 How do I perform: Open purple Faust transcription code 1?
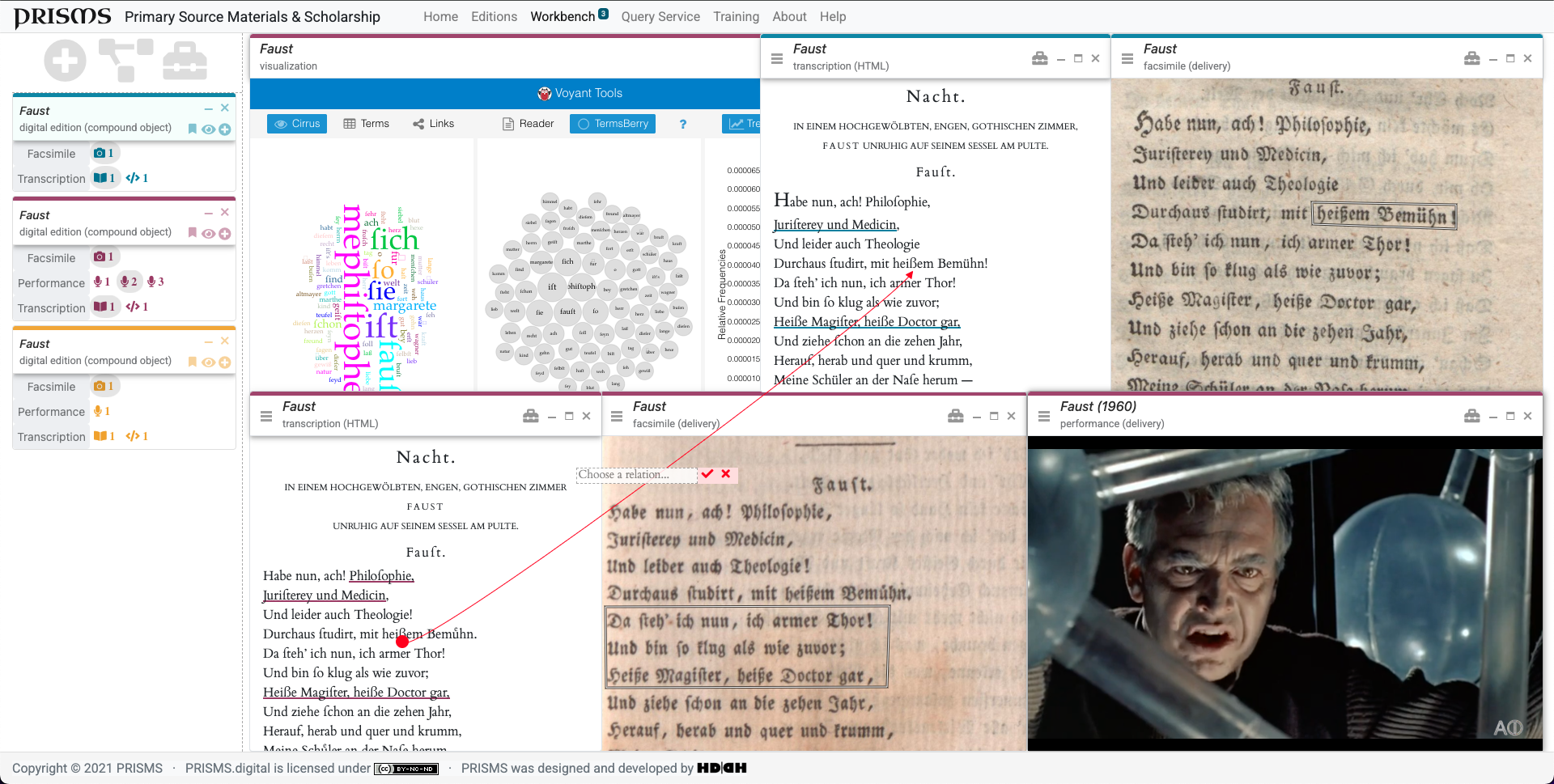pyautogui.click(x=137, y=307)
